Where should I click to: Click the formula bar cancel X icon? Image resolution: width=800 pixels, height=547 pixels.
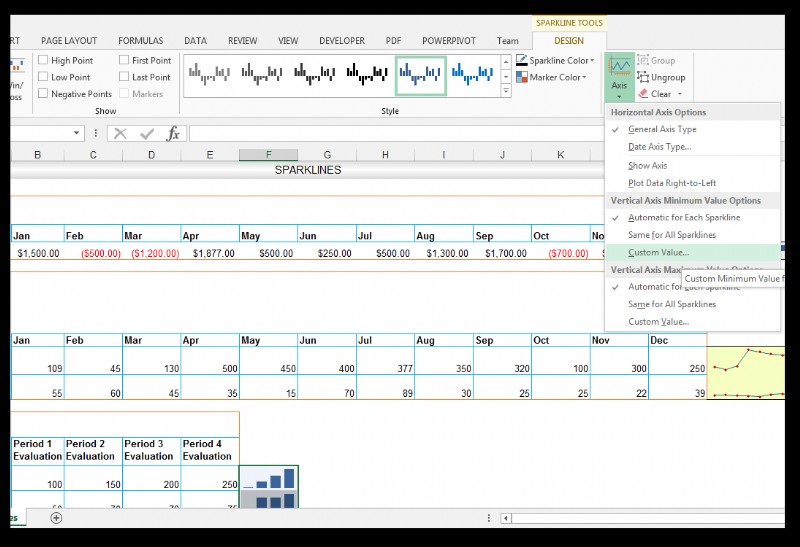[x=120, y=133]
